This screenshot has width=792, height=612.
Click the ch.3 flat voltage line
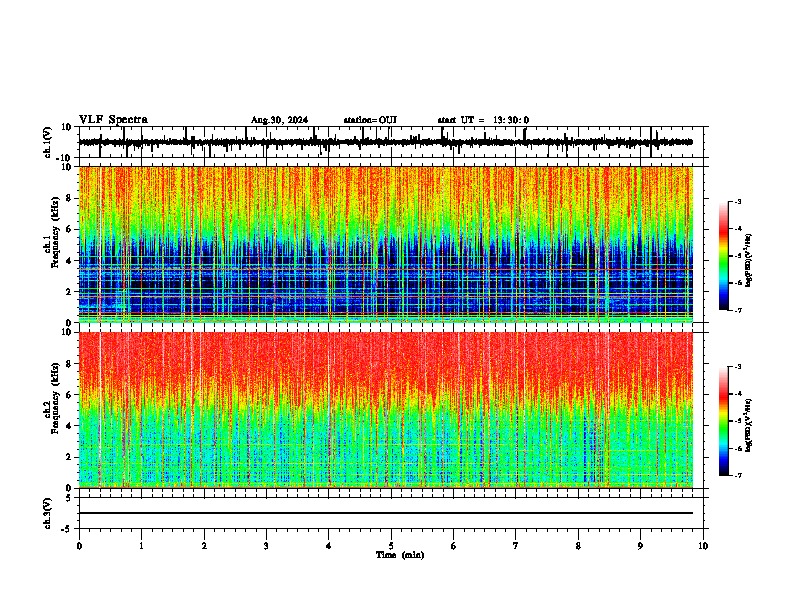point(386,513)
